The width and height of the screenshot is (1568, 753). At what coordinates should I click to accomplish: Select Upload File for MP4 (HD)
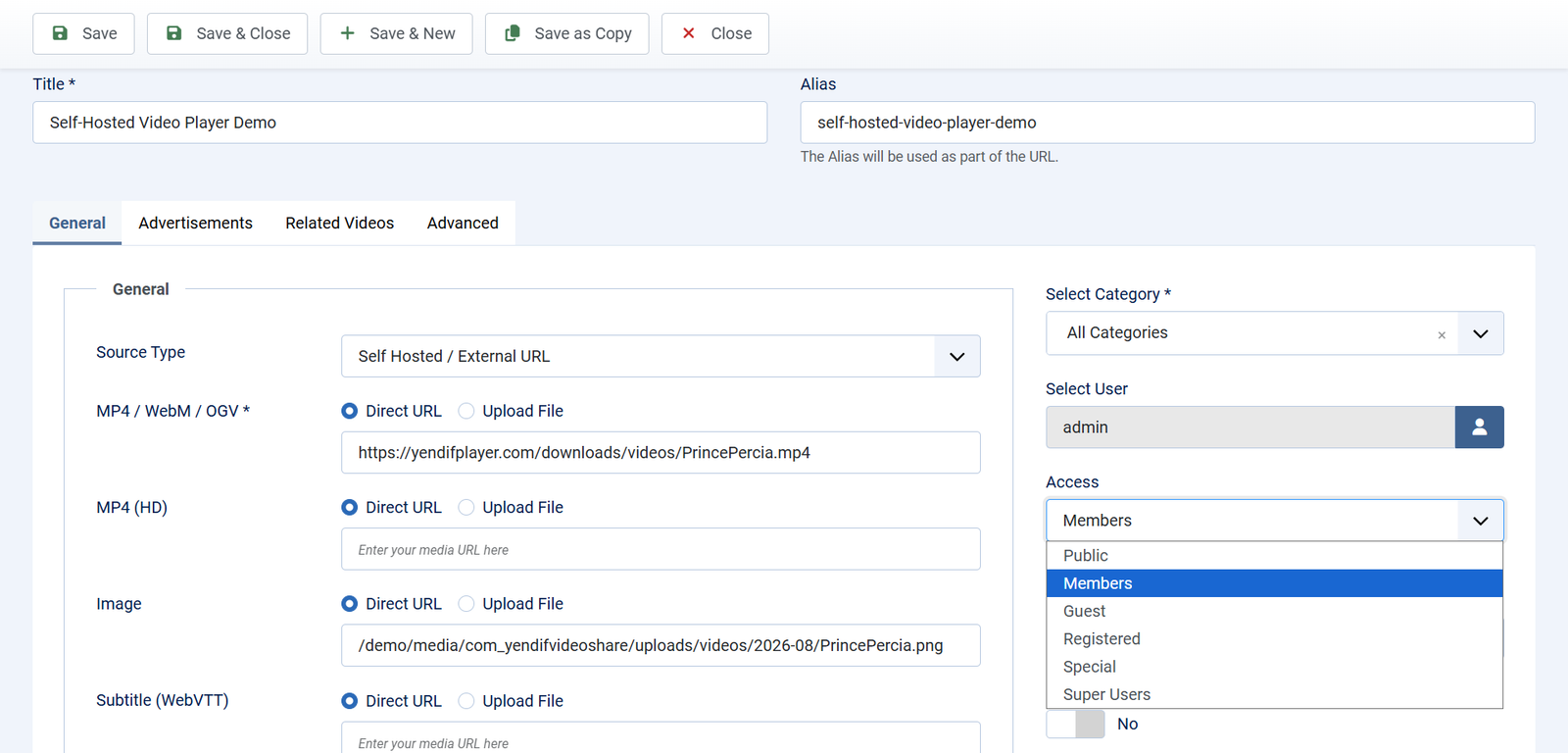tap(466, 507)
